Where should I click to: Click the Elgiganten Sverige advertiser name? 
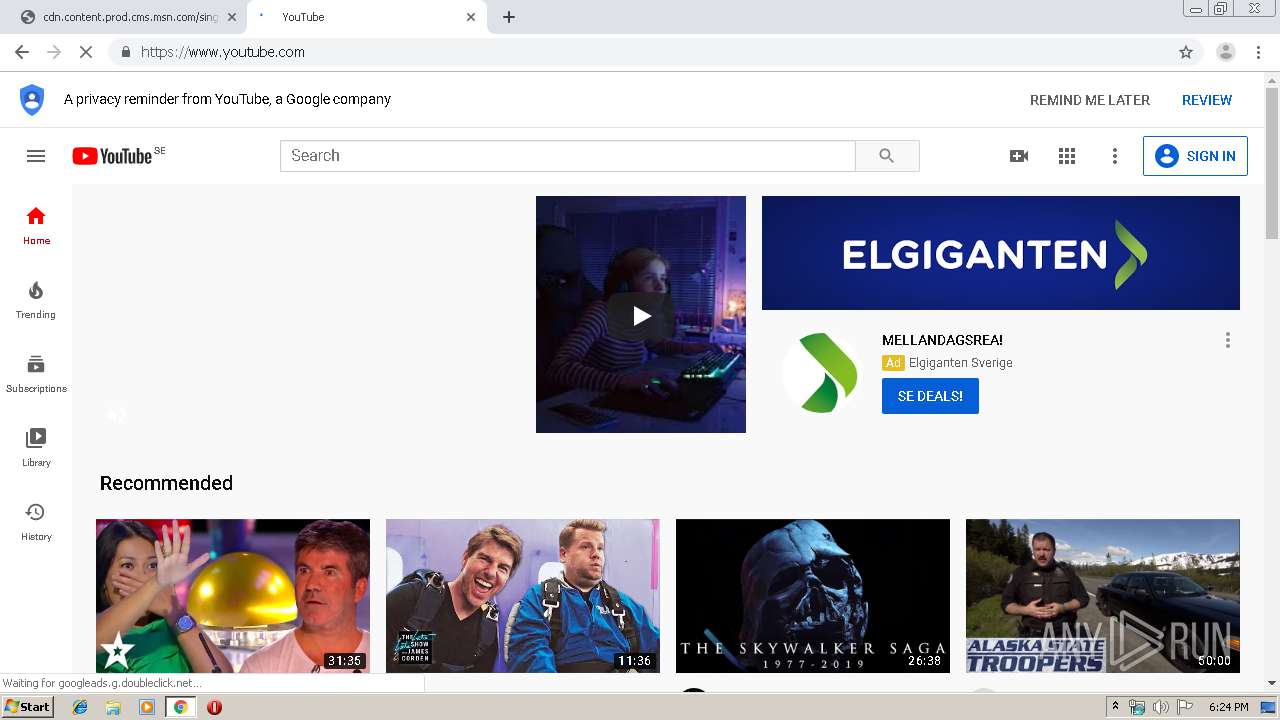960,363
